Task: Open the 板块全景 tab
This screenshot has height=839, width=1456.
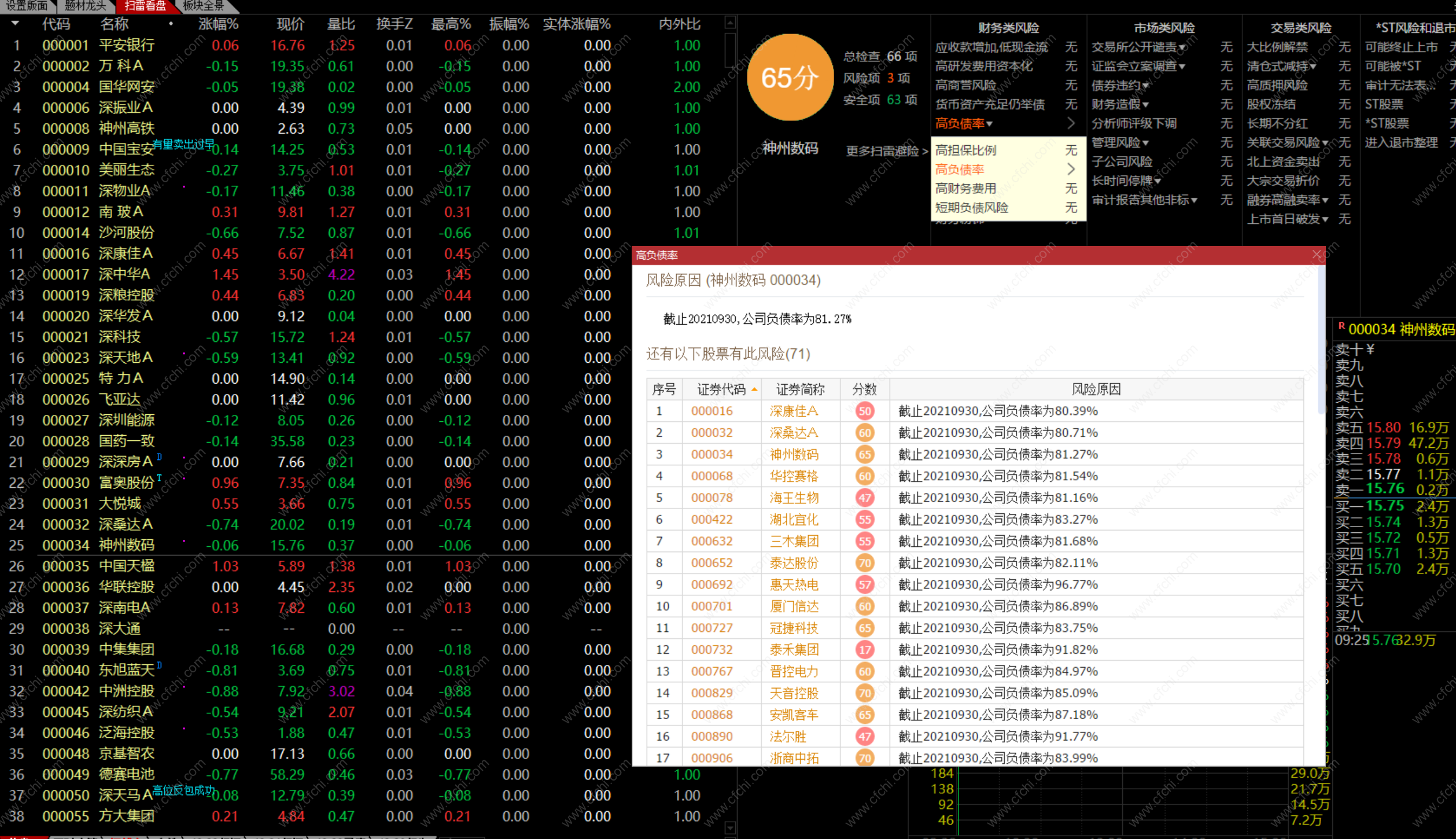Action: pos(203,6)
